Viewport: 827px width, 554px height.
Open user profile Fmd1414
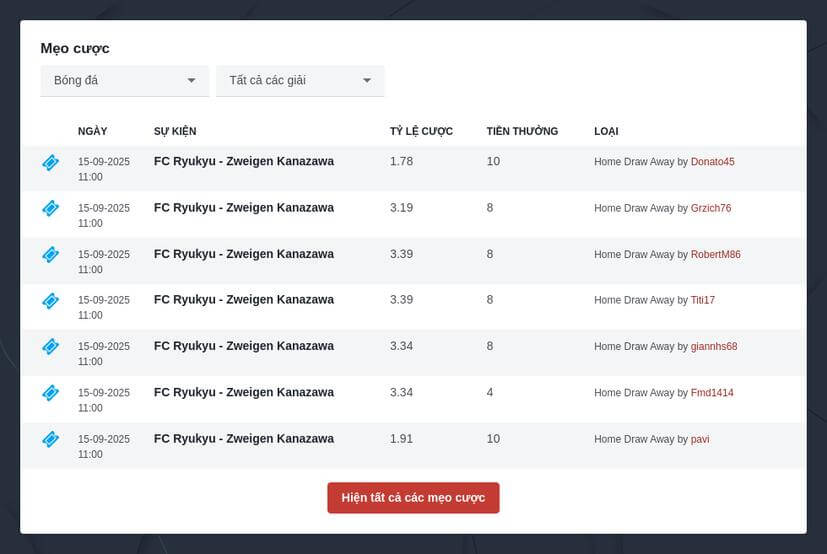[x=712, y=393]
